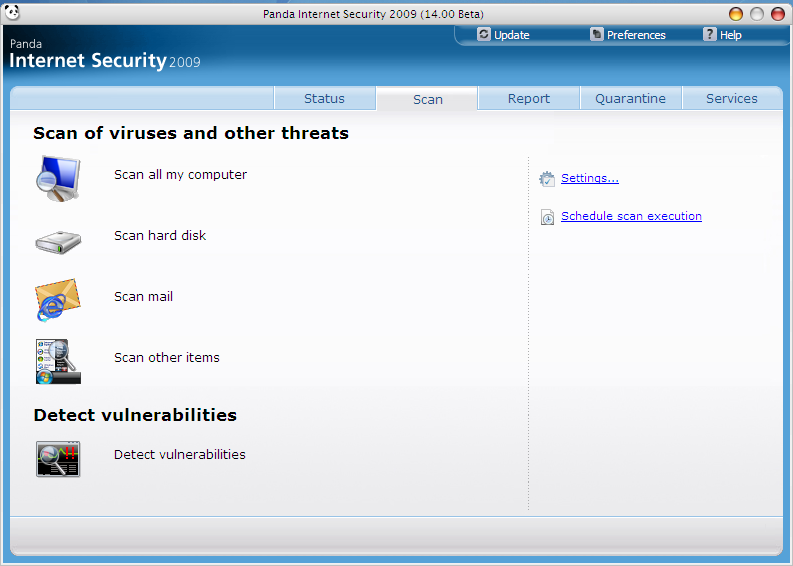Click the Detect vulnerabilities monitor icon

point(58,459)
